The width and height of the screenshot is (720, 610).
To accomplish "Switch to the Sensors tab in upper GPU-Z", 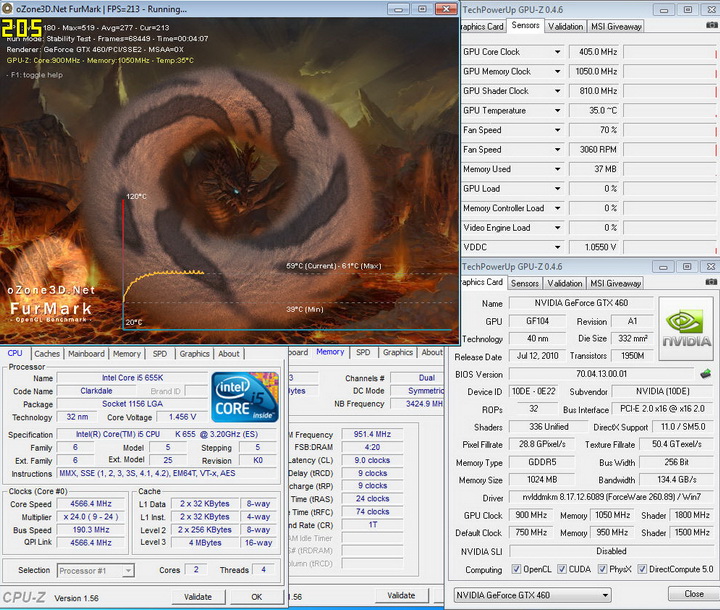I will tap(525, 25).
